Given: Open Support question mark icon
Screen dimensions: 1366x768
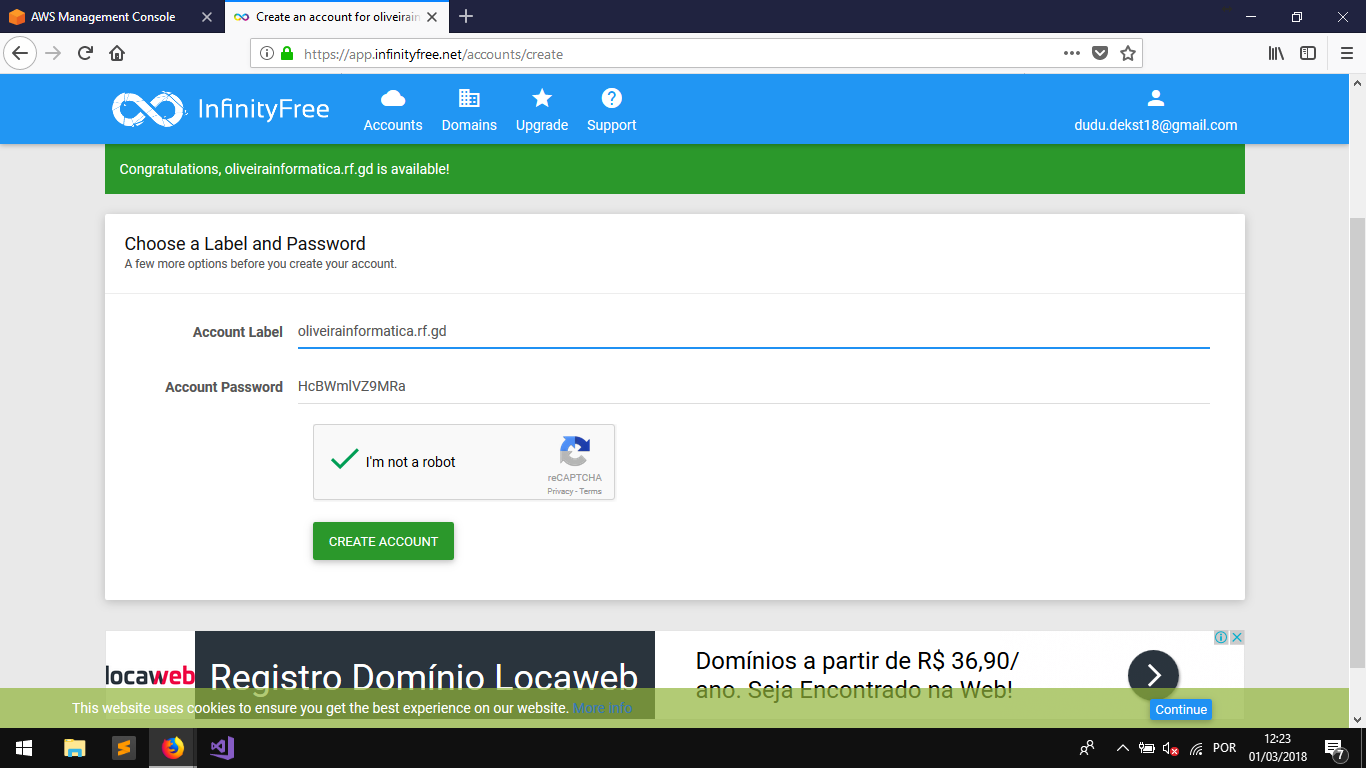Looking at the screenshot, I should [611, 99].
